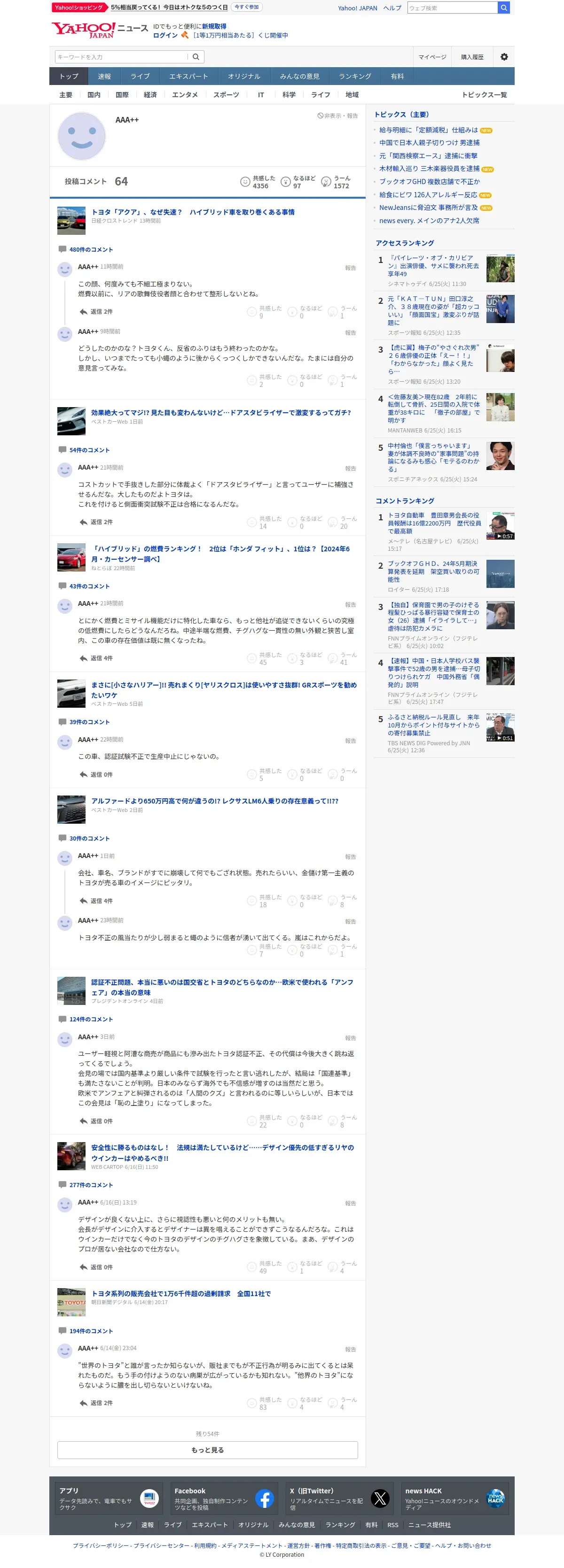Click the 480件のコメント speech bubble link

(86, 249)
